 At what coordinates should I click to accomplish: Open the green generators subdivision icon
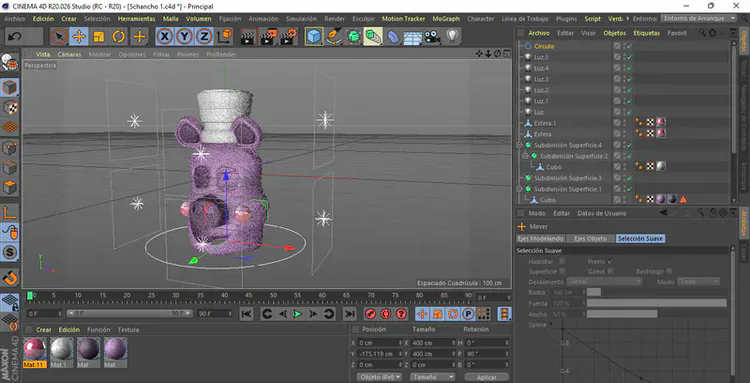[353, 36]
